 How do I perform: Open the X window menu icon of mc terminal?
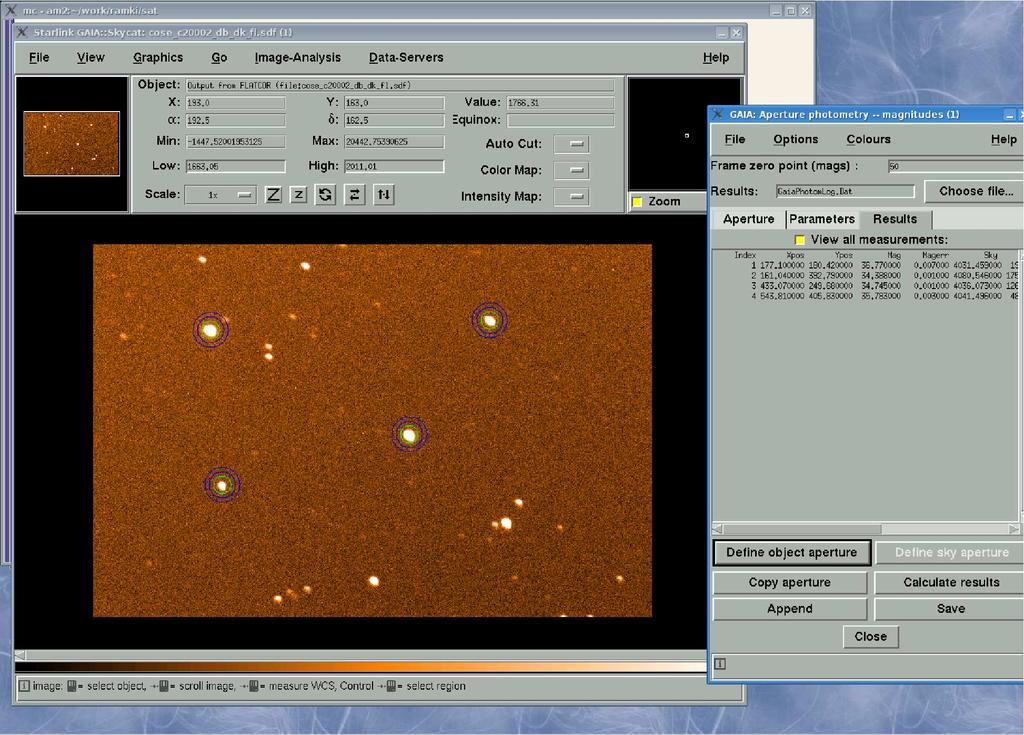(10, 10)
